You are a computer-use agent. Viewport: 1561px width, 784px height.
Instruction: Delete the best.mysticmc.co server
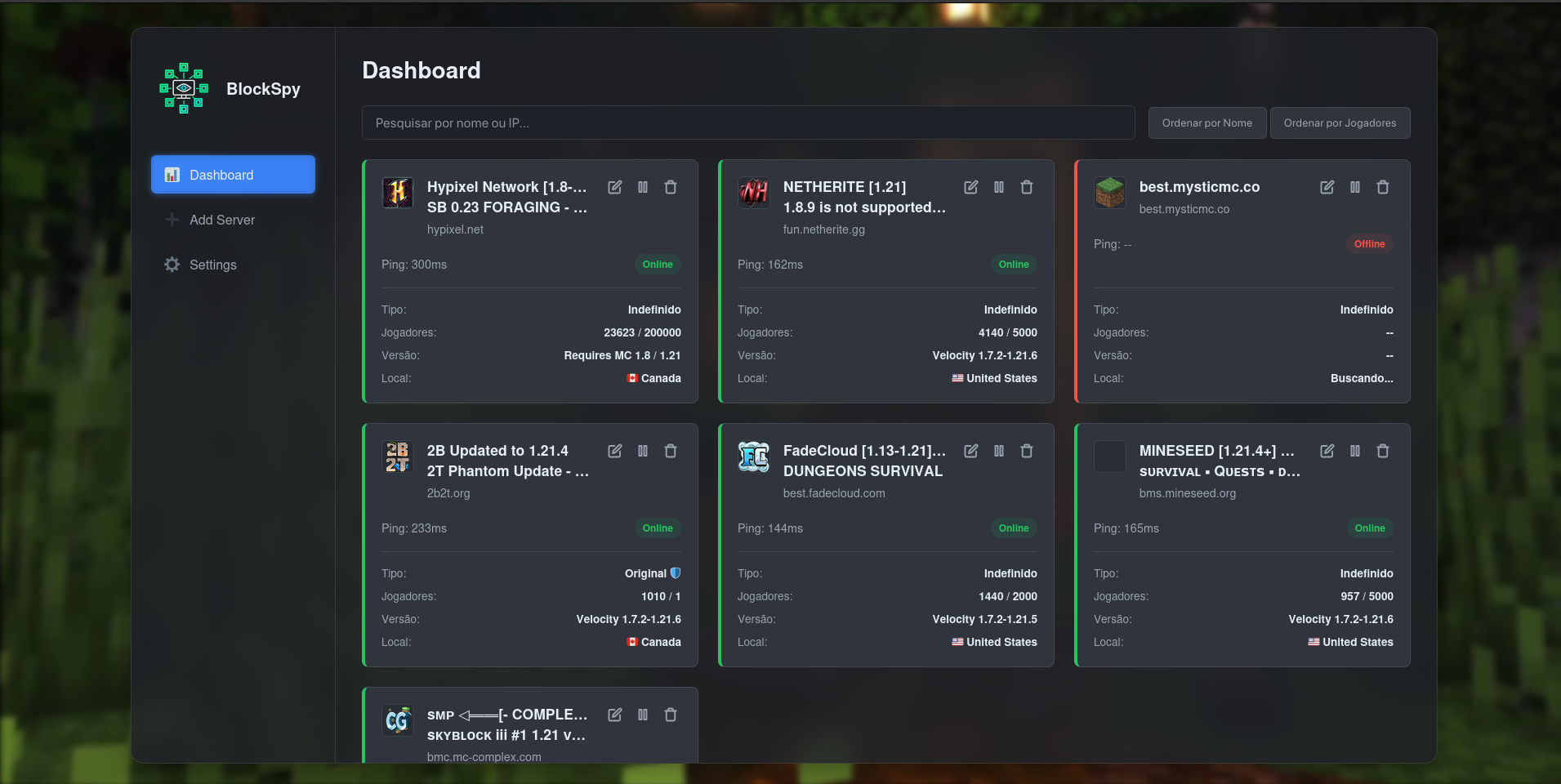[x=1383, y=187]
